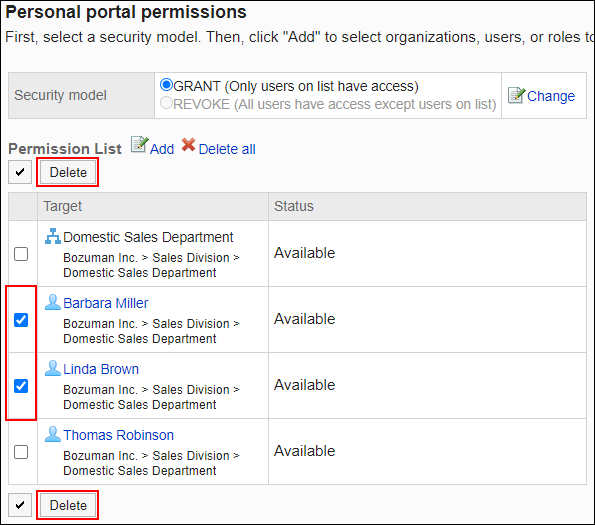Select the GRANT security model radio button
Screen dimensions: 595x525
tap(166, 85)
